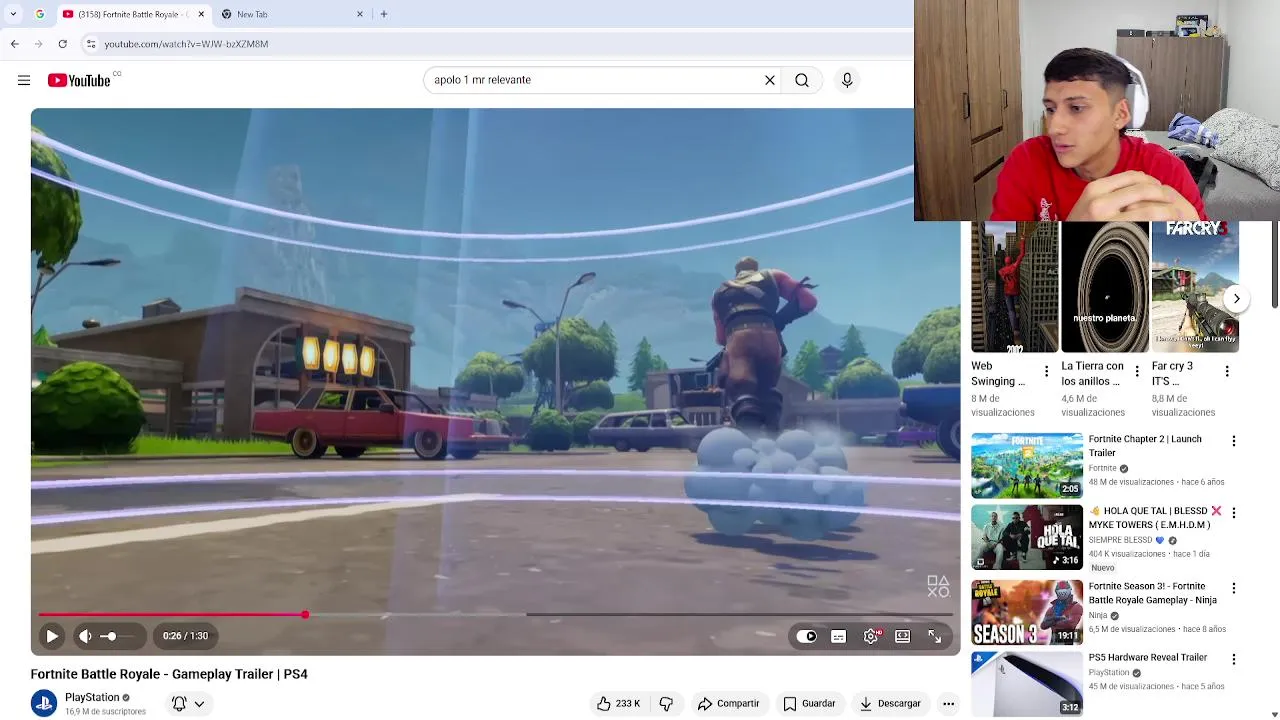
Task: Click SIEMPRE BLESSD channel name
Action: point(1121,540)
